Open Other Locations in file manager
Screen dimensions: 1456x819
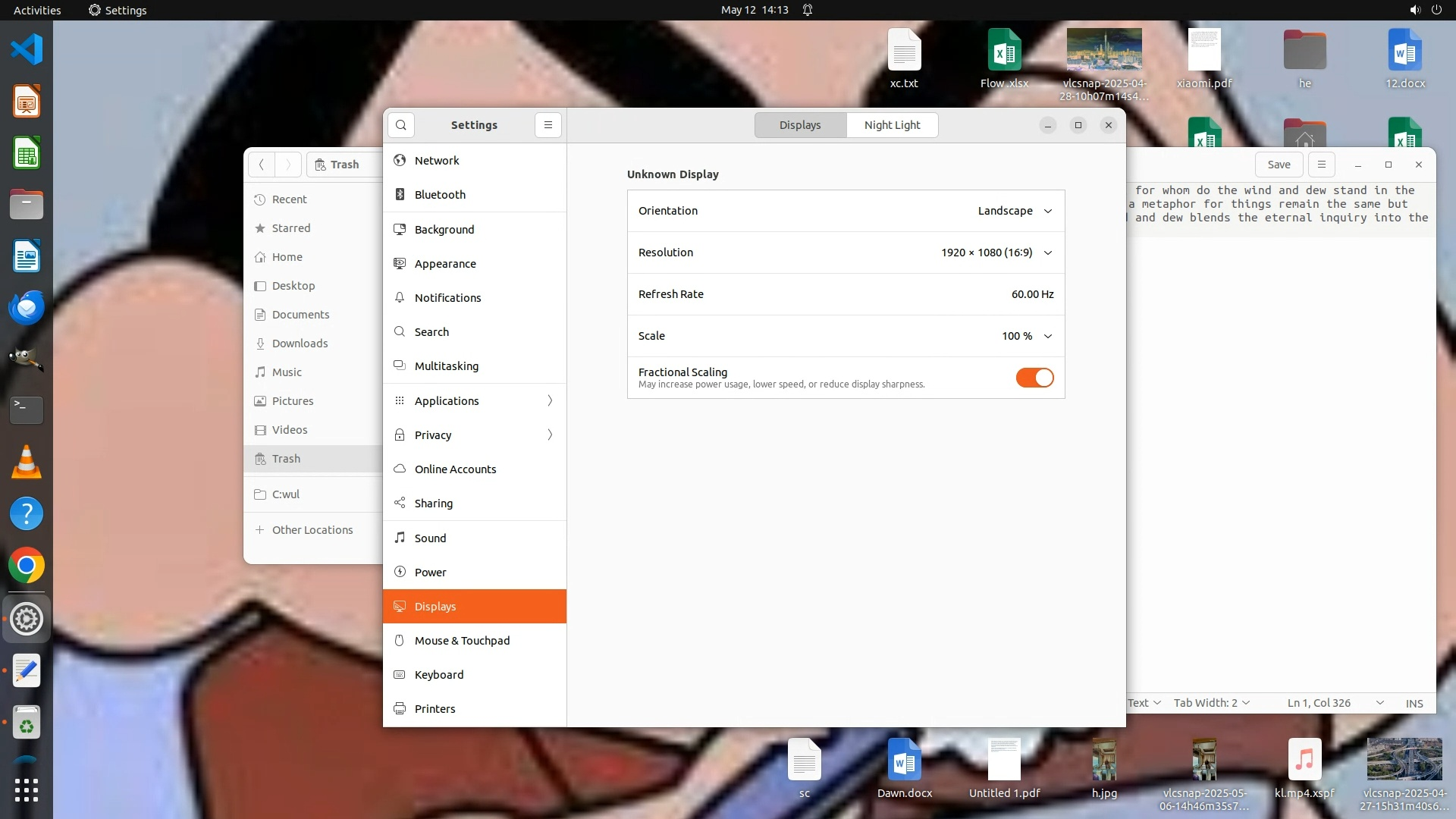(x=312, y=530)
